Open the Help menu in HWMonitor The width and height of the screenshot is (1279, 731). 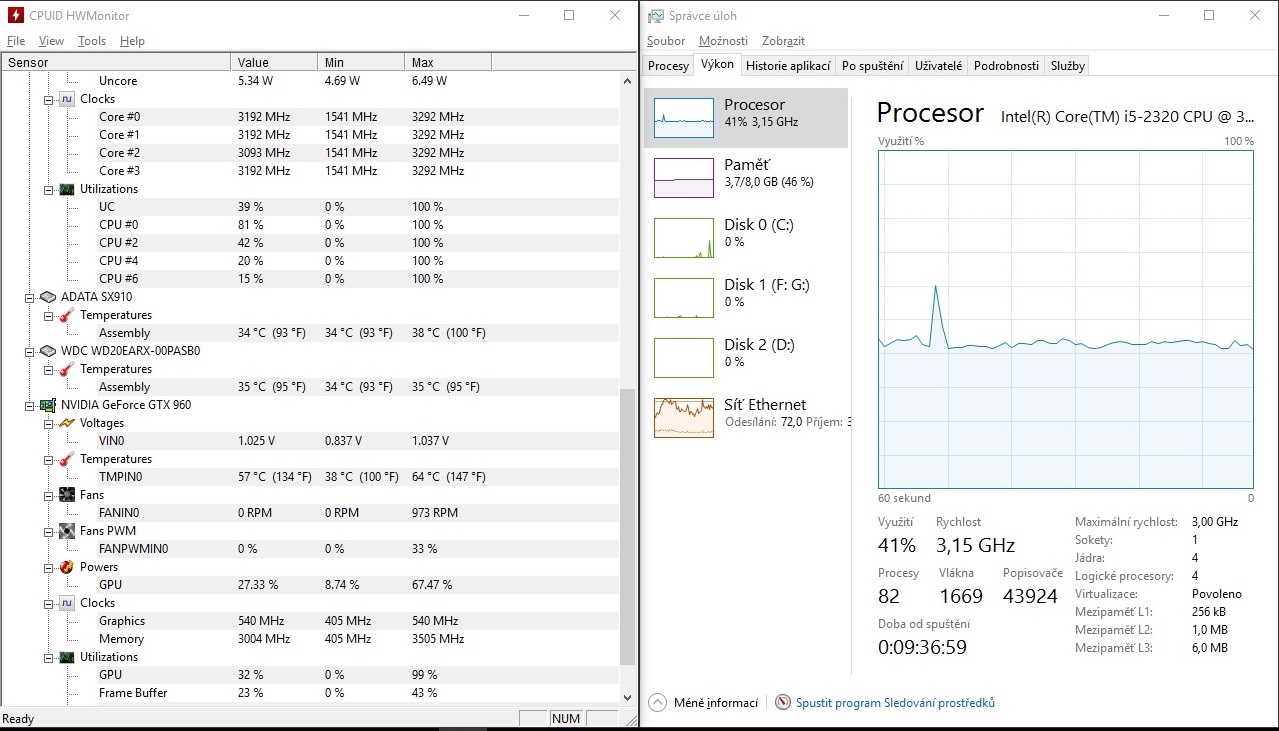click(132, 41)
